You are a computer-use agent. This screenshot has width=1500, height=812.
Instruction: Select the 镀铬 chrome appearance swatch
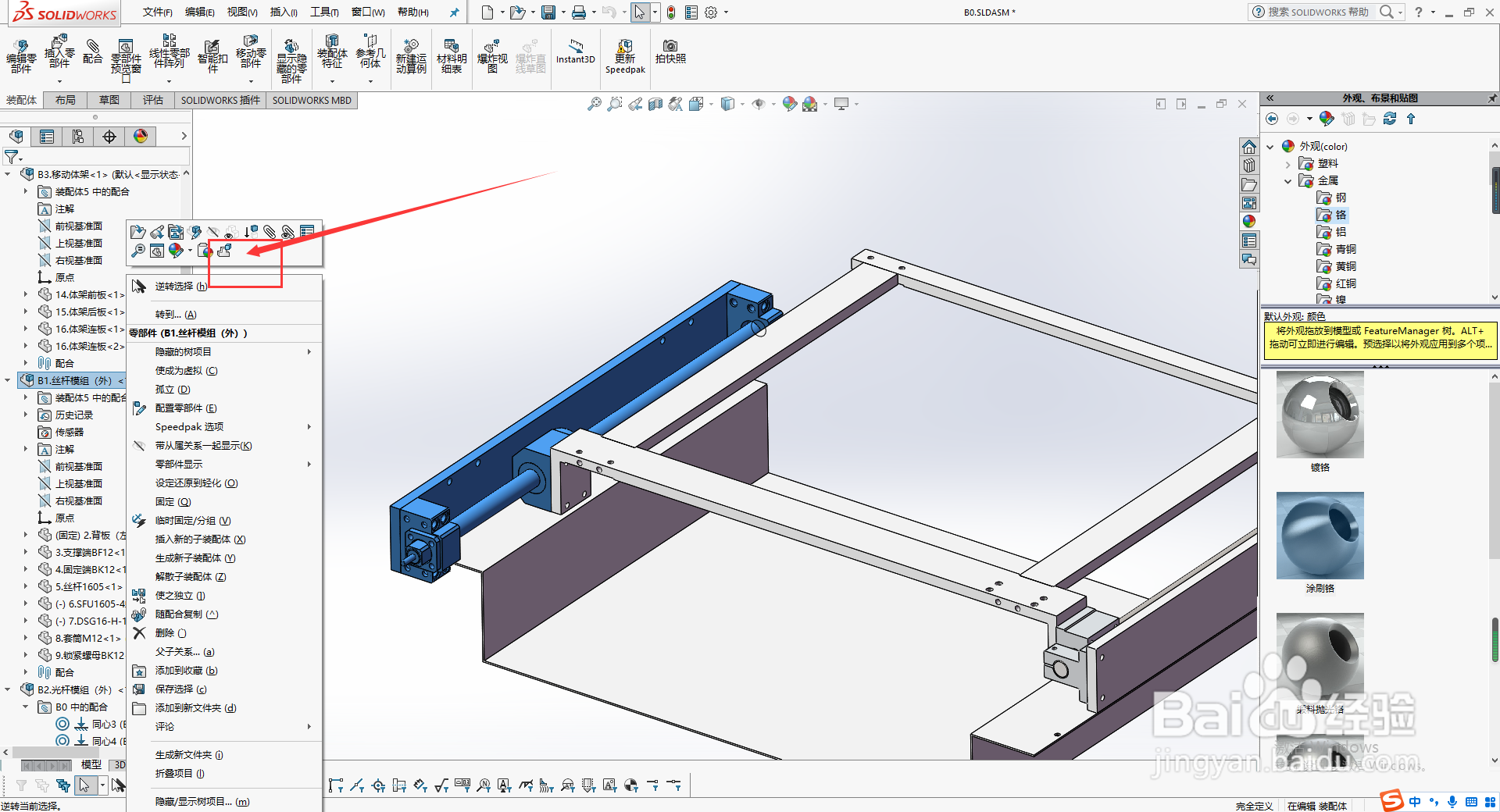[1319, 415]
